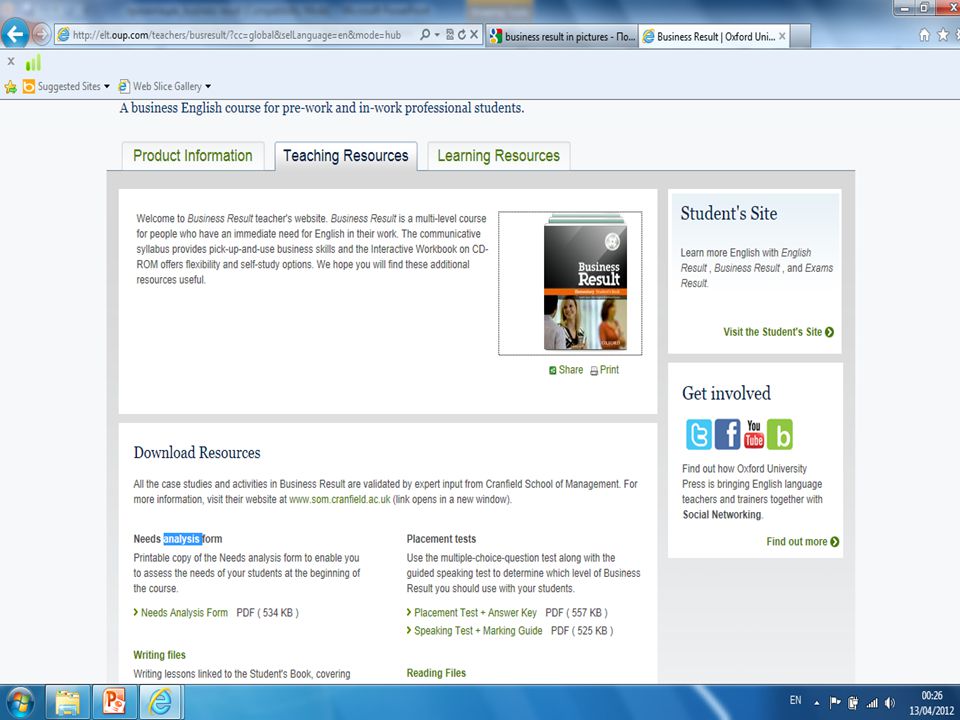Click the 'Student's Site' heading
The height and width of the screenshot is (720, 960).
point(729,213)
